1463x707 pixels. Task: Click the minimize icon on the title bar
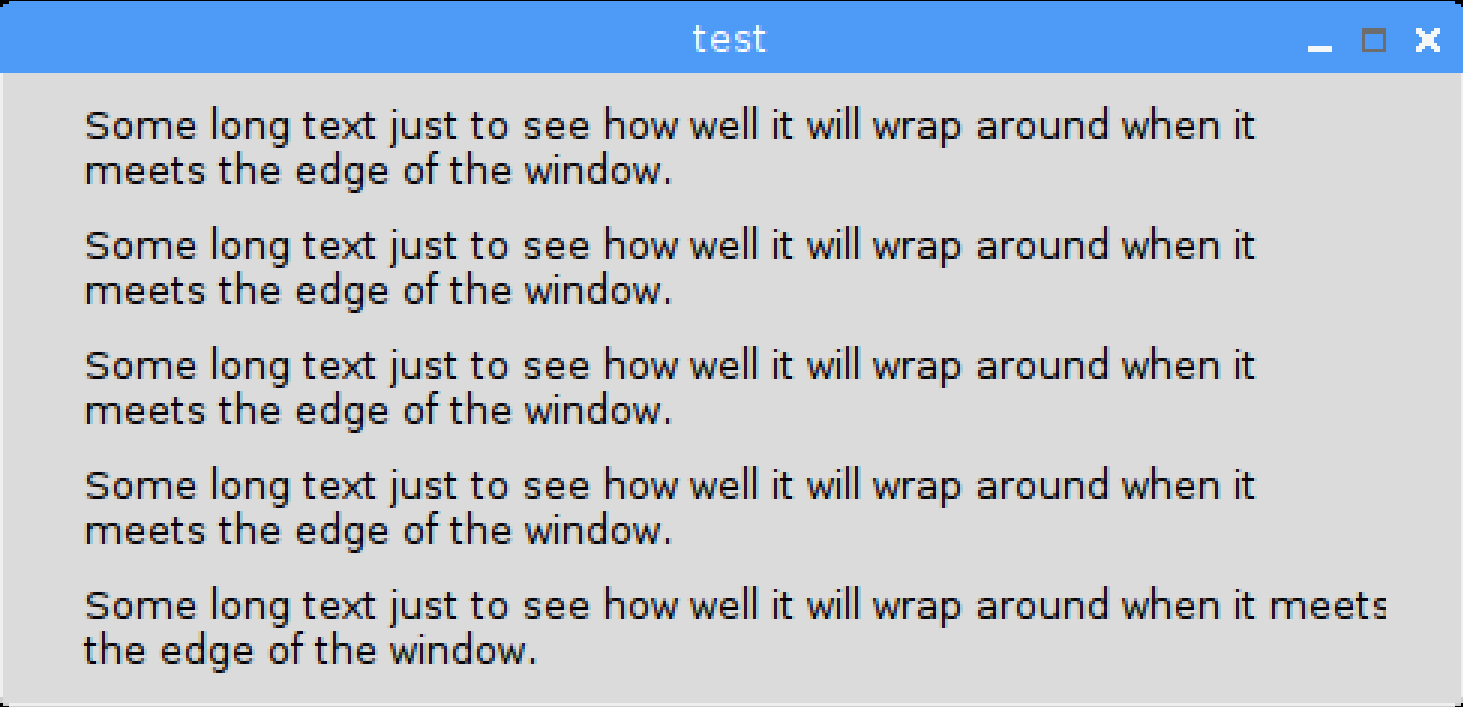[x=1318, y=44]
